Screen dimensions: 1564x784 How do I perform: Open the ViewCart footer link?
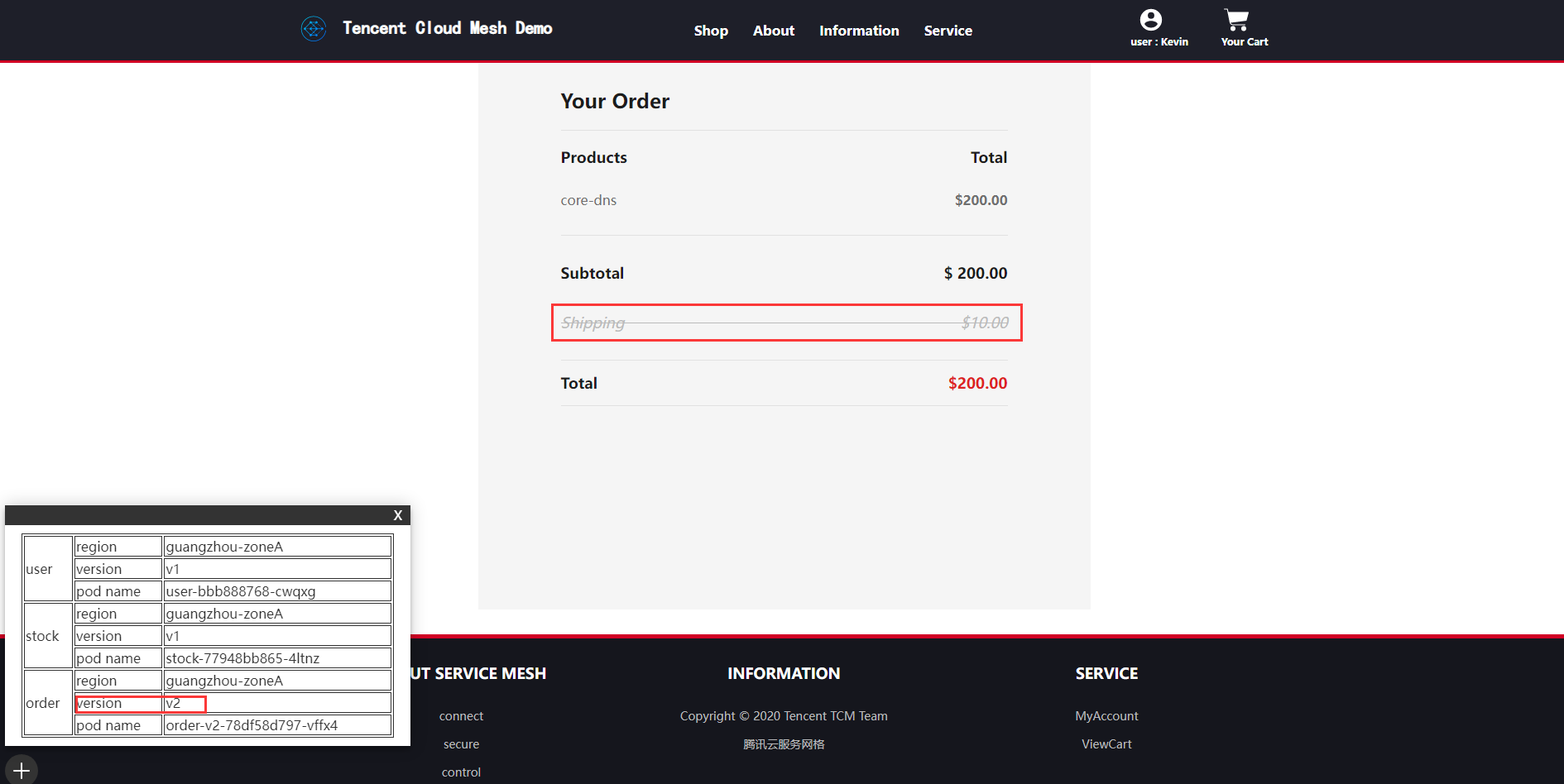pos(1106,744)
